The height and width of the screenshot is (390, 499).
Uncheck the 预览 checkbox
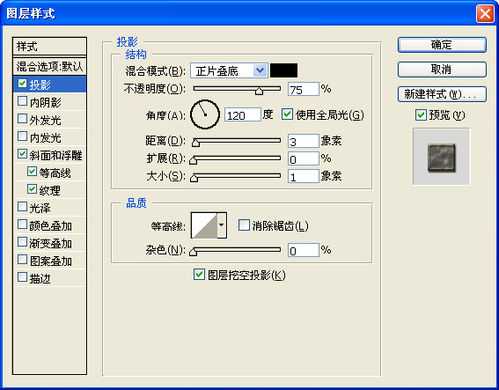[x=421, y=115]
